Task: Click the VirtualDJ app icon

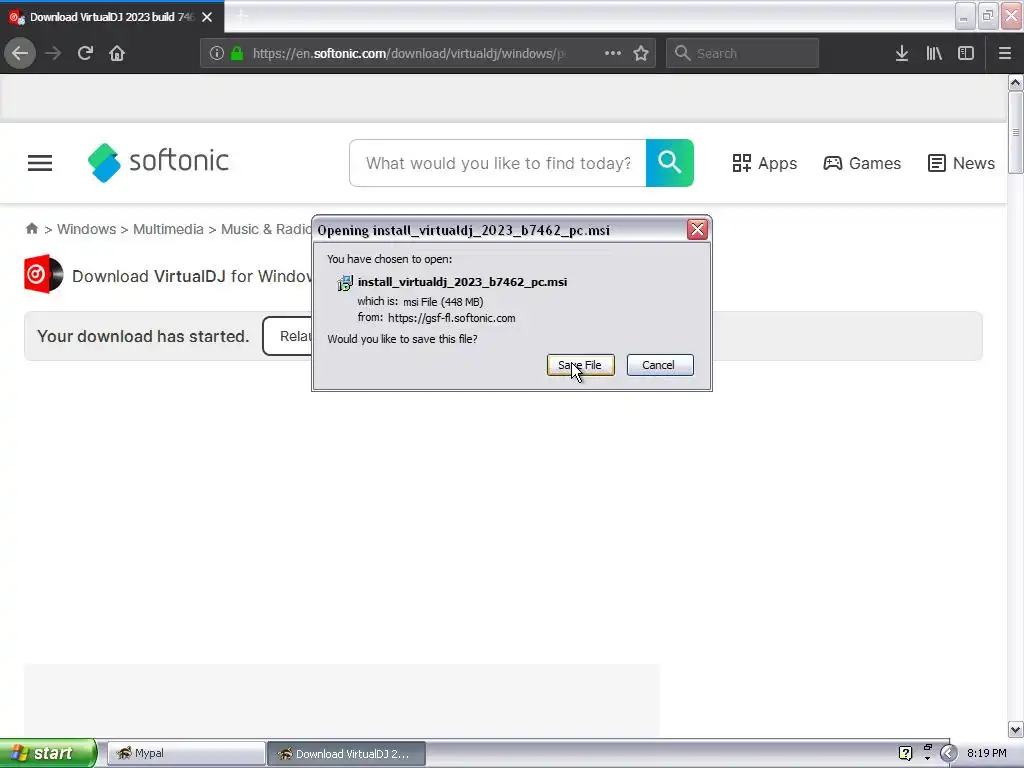Action: [x=43, y=274]
